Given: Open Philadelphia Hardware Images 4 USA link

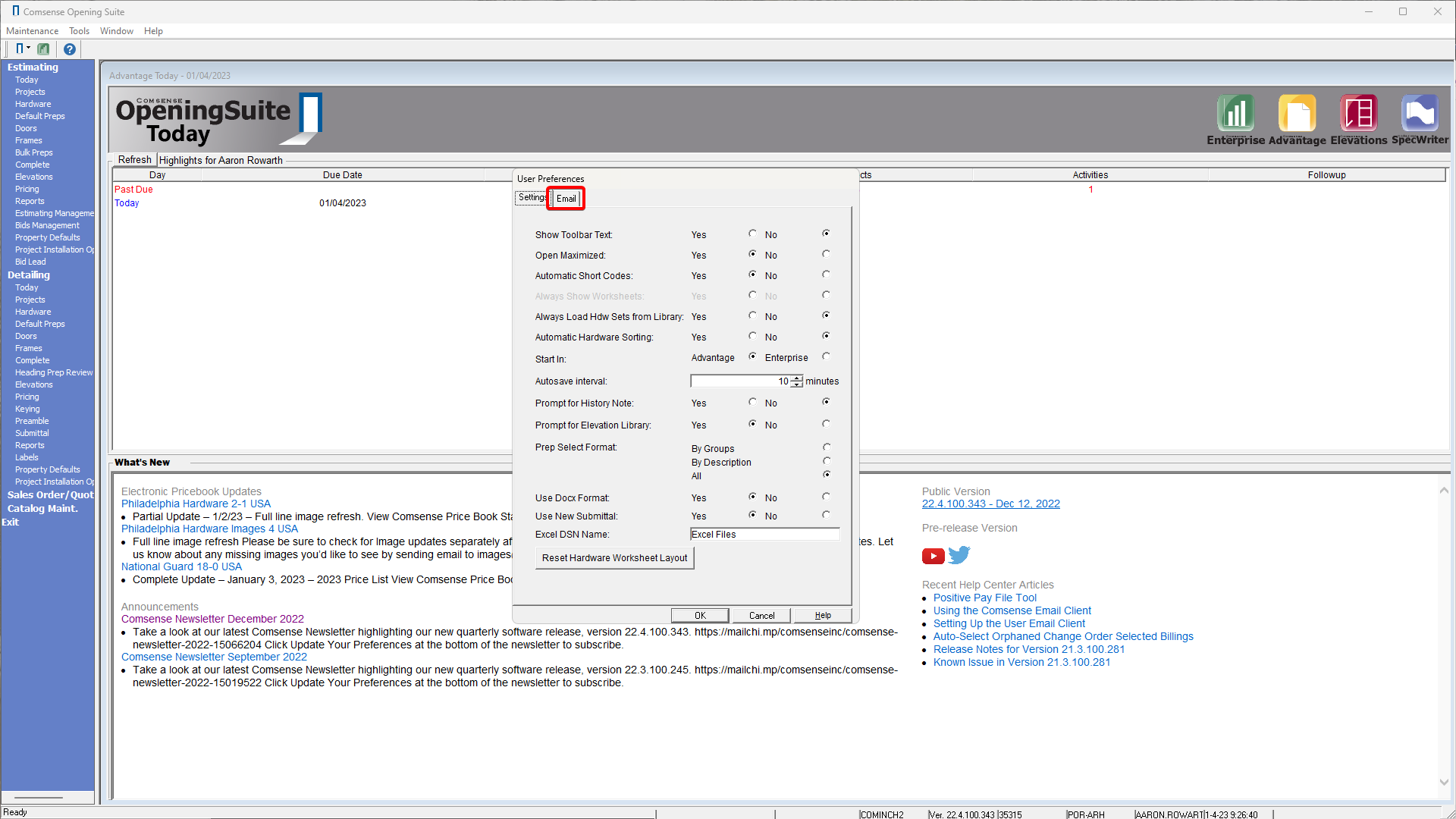Looking at the screenshot, I should (x=209, y=529).
